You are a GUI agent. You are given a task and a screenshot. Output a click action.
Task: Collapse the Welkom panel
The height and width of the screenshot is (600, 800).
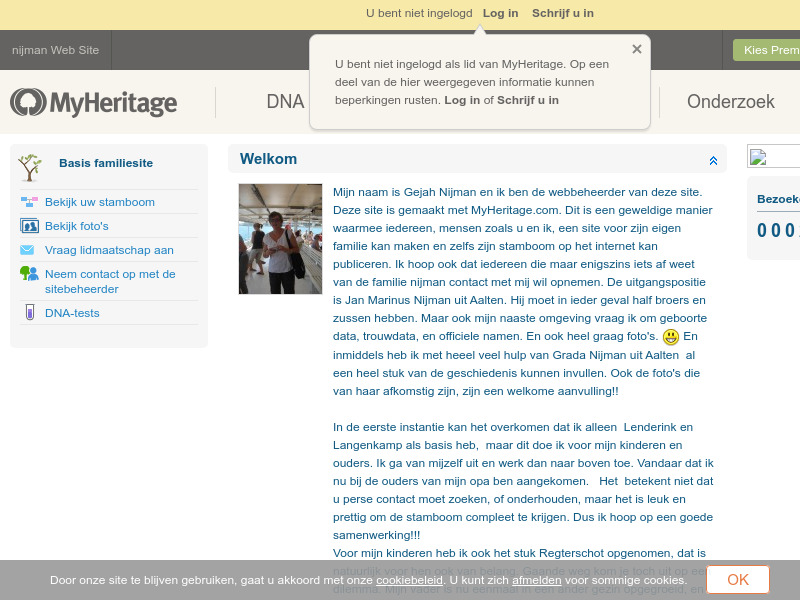(713, 160)
